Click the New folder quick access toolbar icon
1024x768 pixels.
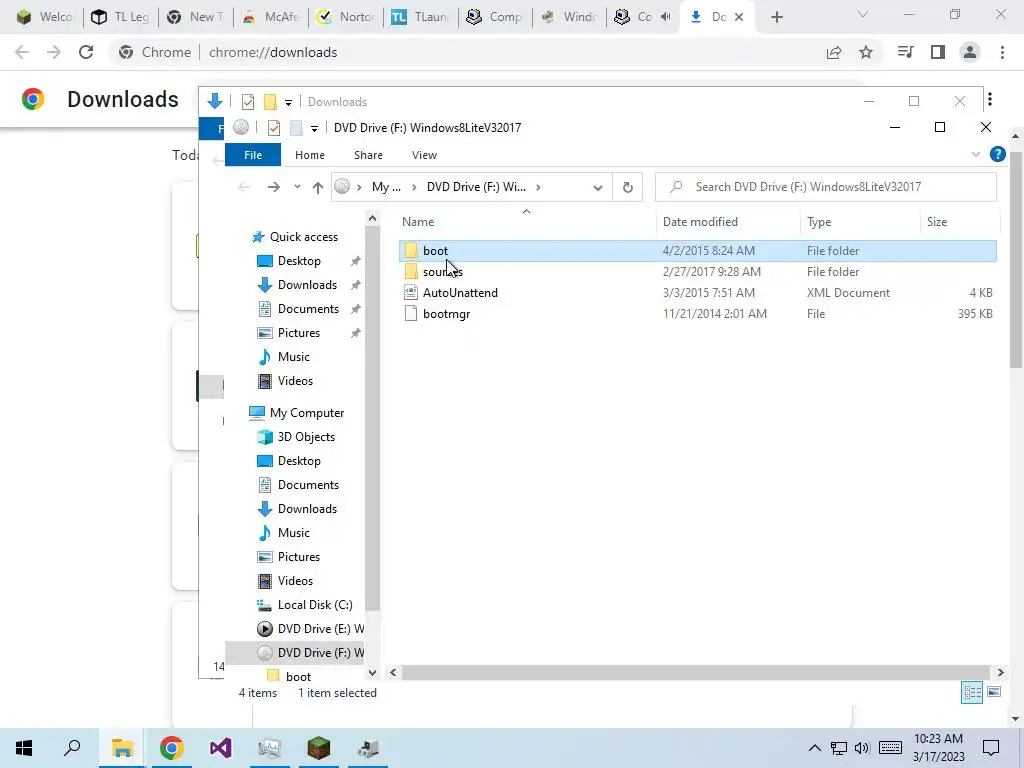point(296,127)
